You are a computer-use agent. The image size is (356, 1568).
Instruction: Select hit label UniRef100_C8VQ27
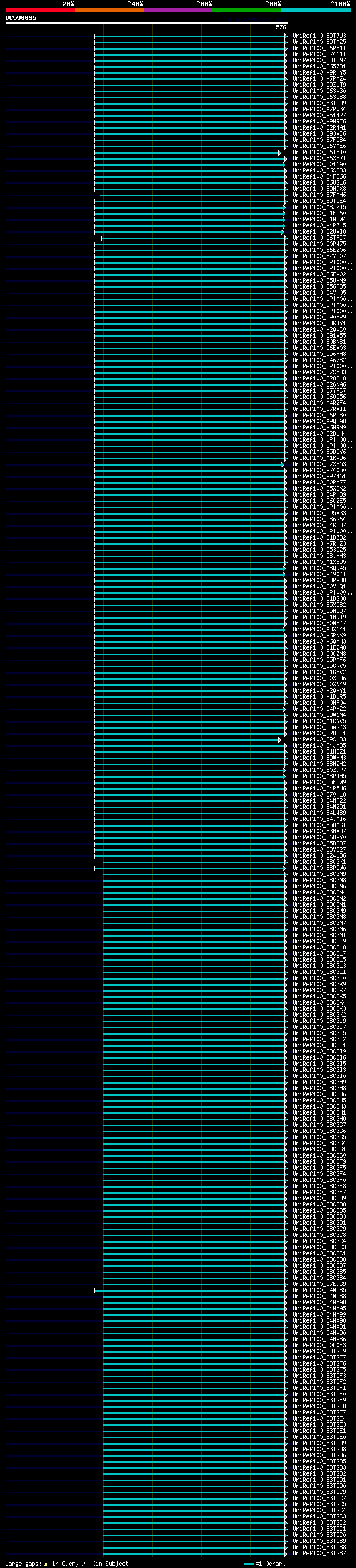(319, 849)
